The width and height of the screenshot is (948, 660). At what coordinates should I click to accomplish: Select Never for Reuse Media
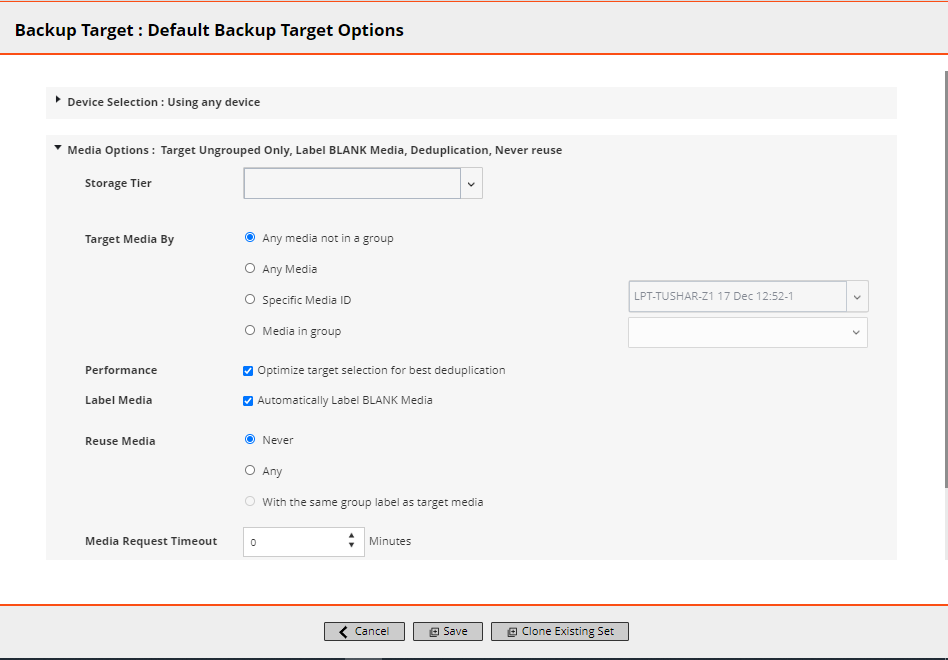[x=250, y=439]
